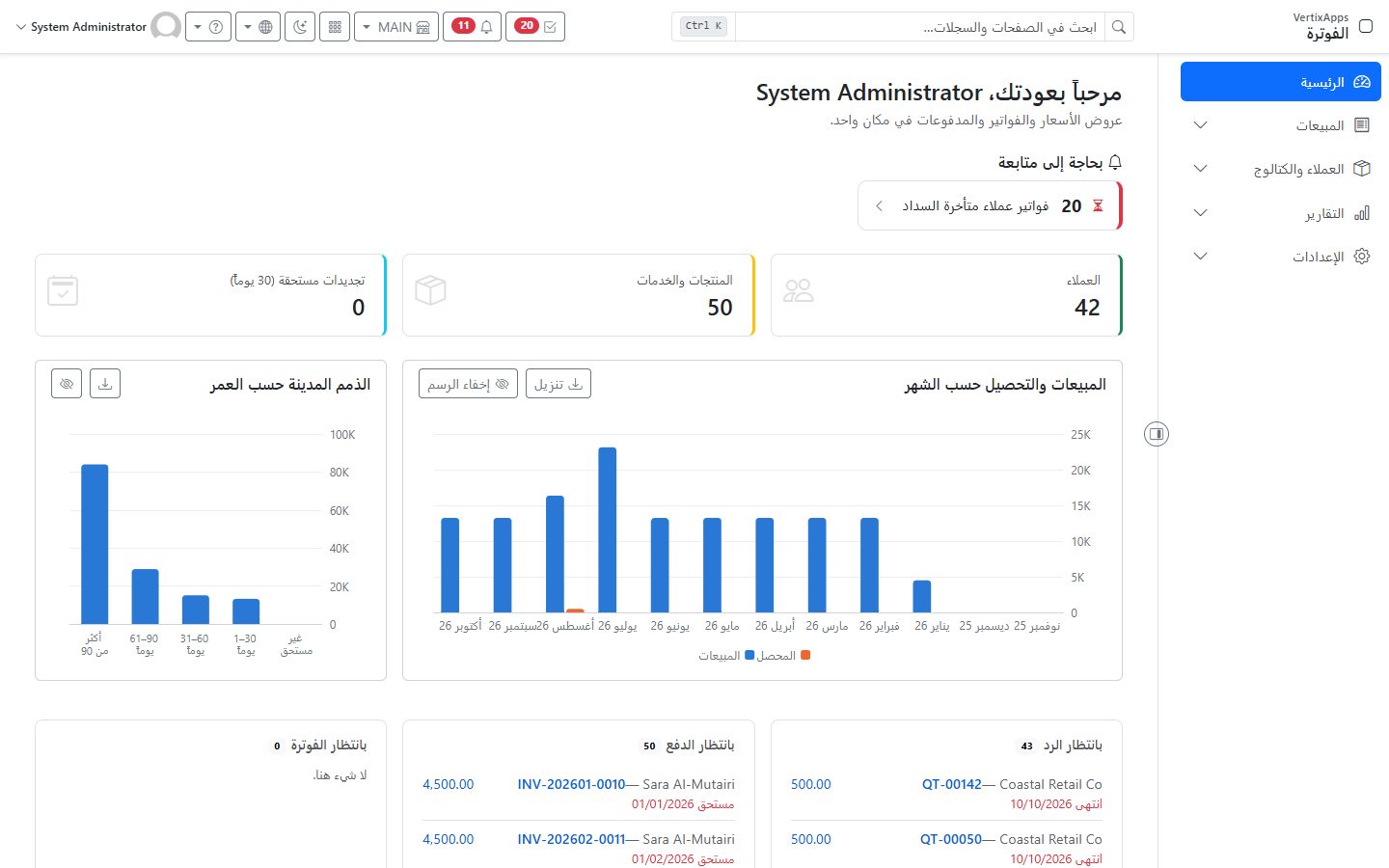This screenshot has width=1389, height=868.
Task: Click the sales list icon in sidebar
Action: (1362, 125)
